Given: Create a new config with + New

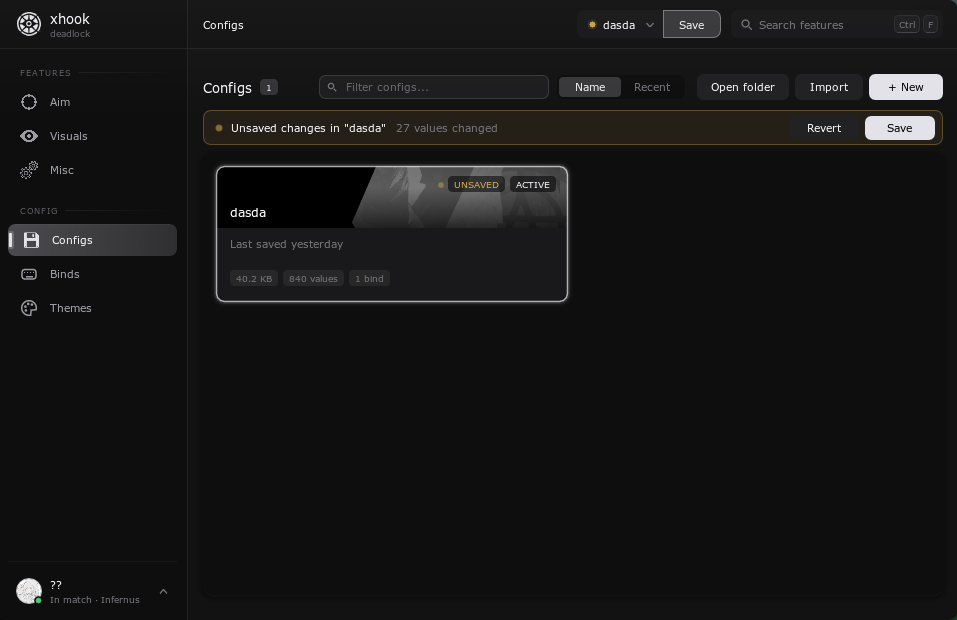Looking at the screenshot, I should (905, 87).
